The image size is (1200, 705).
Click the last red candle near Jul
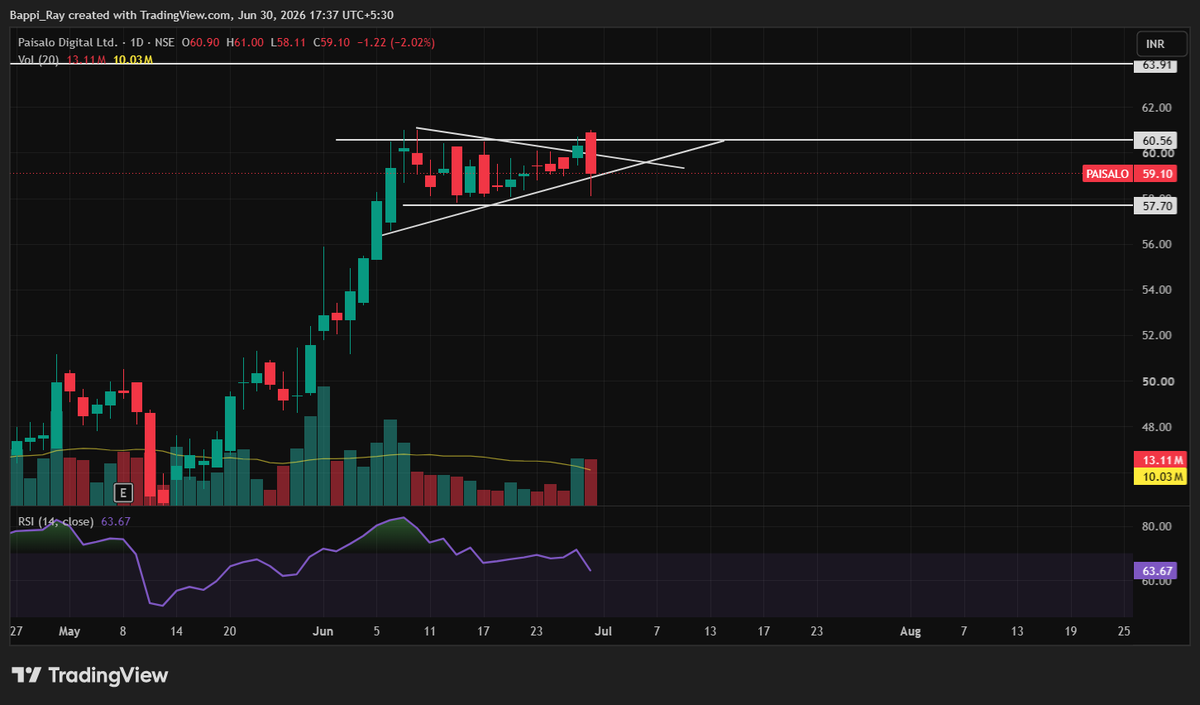pyautogui.click(x=591, y=152)
